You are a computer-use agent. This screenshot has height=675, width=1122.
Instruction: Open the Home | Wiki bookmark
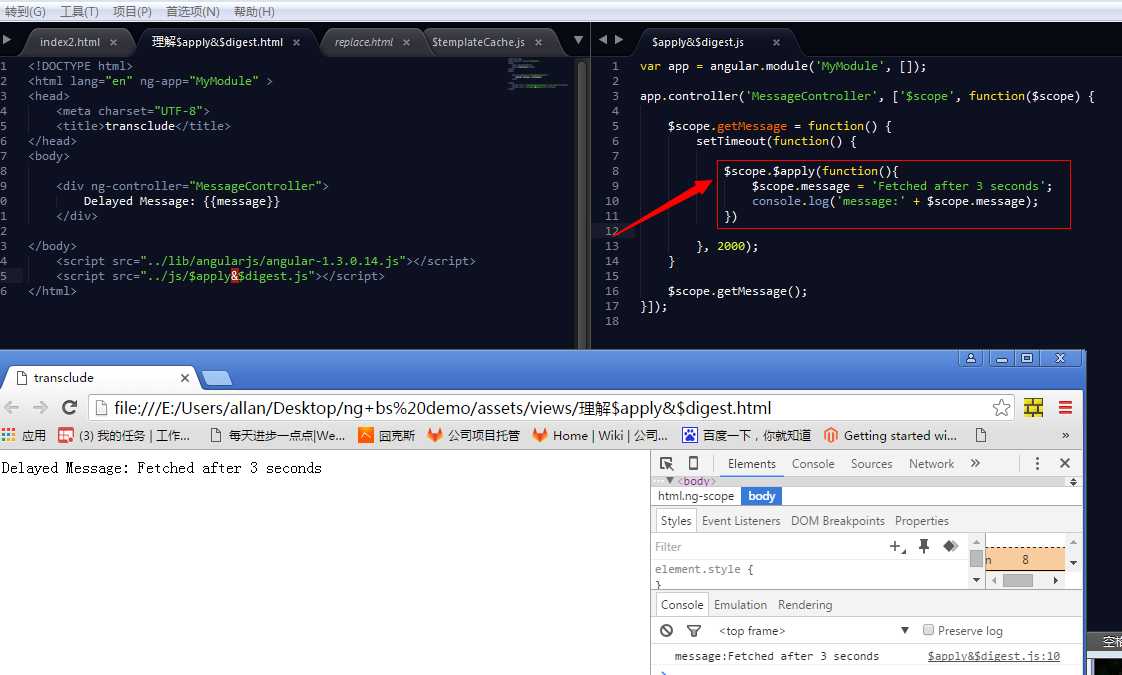(x=600, y=435)
